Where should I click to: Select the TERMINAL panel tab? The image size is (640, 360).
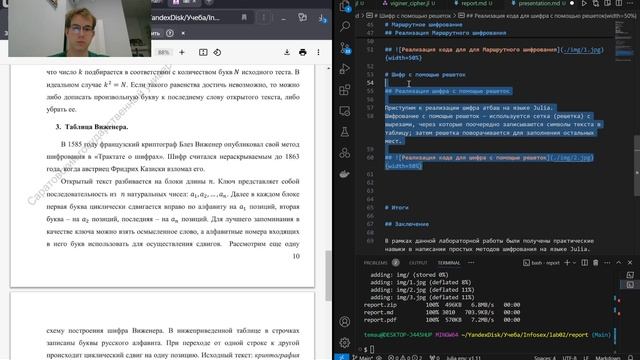449,262
